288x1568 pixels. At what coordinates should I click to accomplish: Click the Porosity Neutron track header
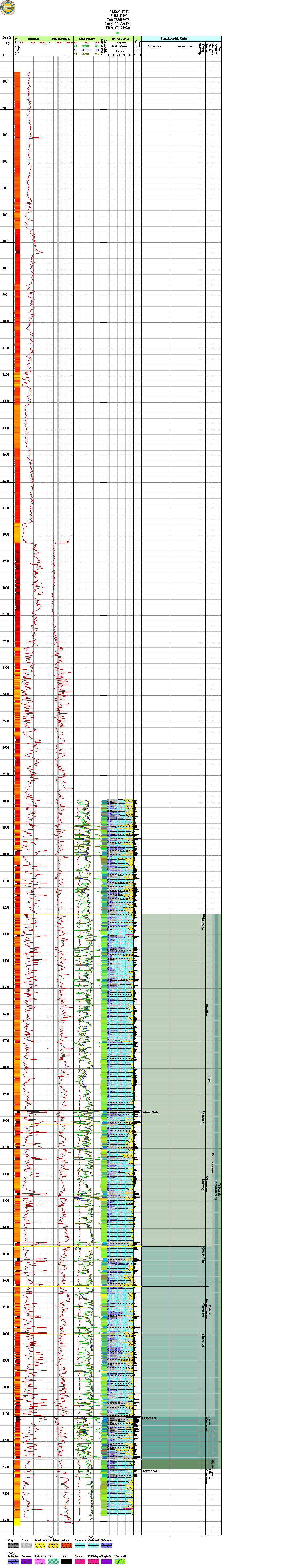pos(137,46)
